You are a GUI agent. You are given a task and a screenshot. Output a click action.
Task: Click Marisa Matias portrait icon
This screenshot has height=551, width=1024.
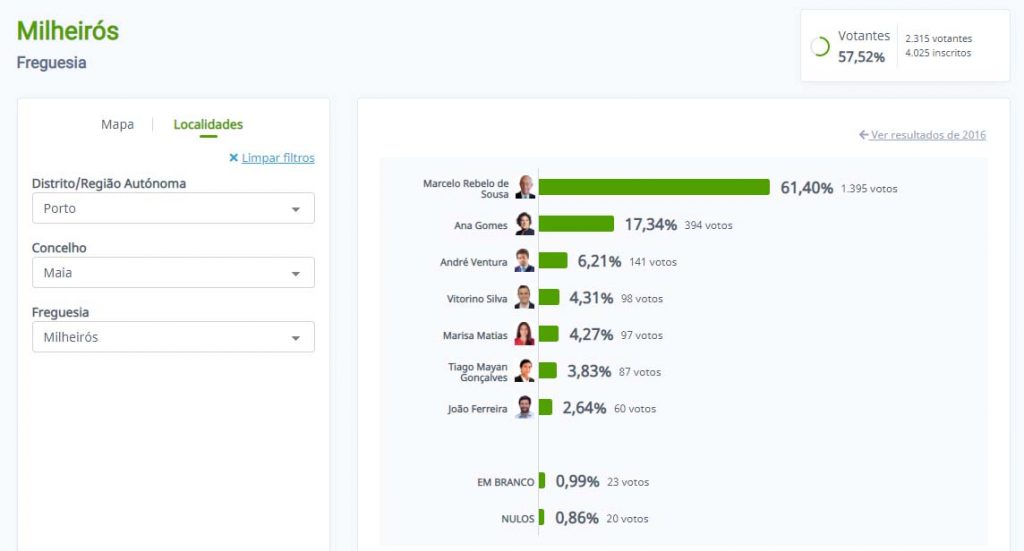point(525,335)
